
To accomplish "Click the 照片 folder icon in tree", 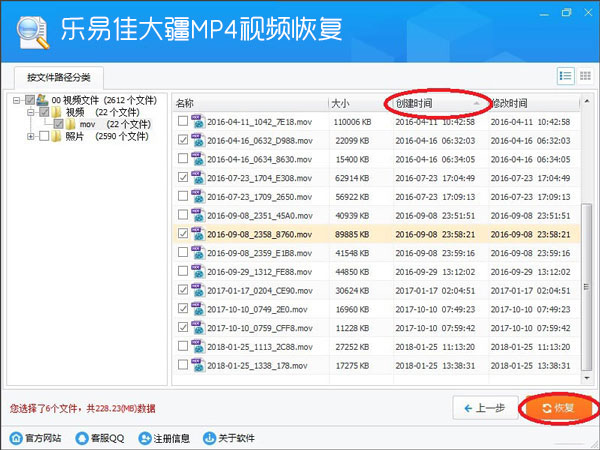I will pos(56,136).
